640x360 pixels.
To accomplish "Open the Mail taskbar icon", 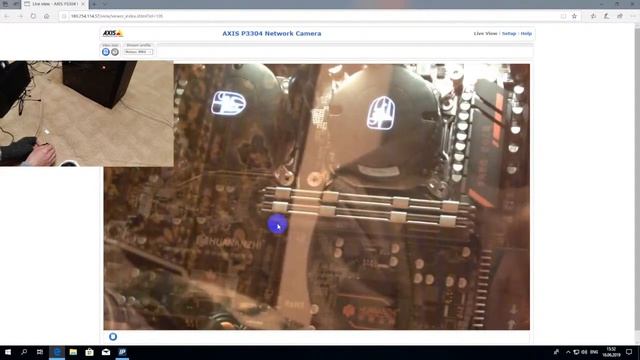I will tap(106, 352).
